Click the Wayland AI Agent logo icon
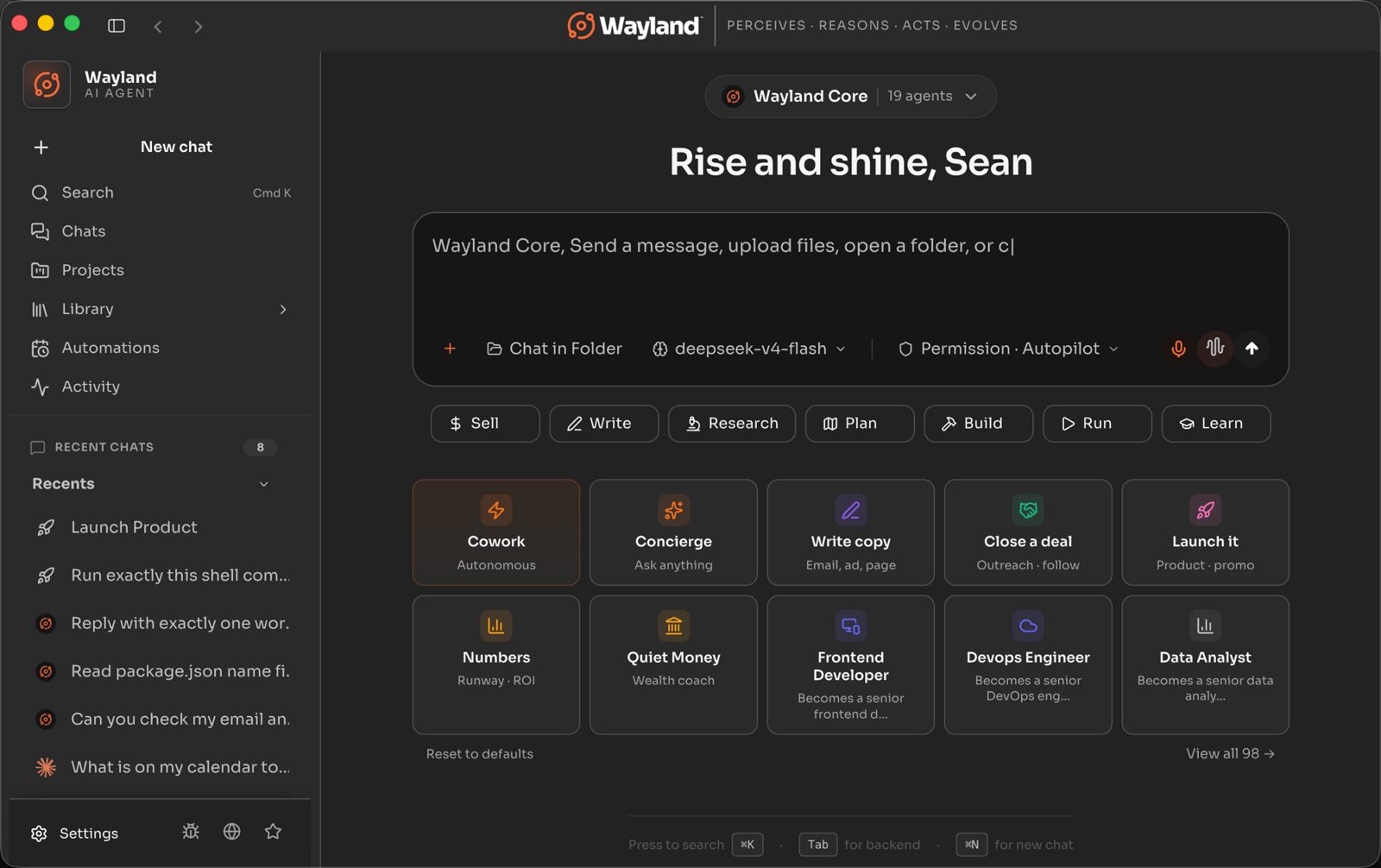Screen dimensions: 1381x868 [x=47, y=85]
